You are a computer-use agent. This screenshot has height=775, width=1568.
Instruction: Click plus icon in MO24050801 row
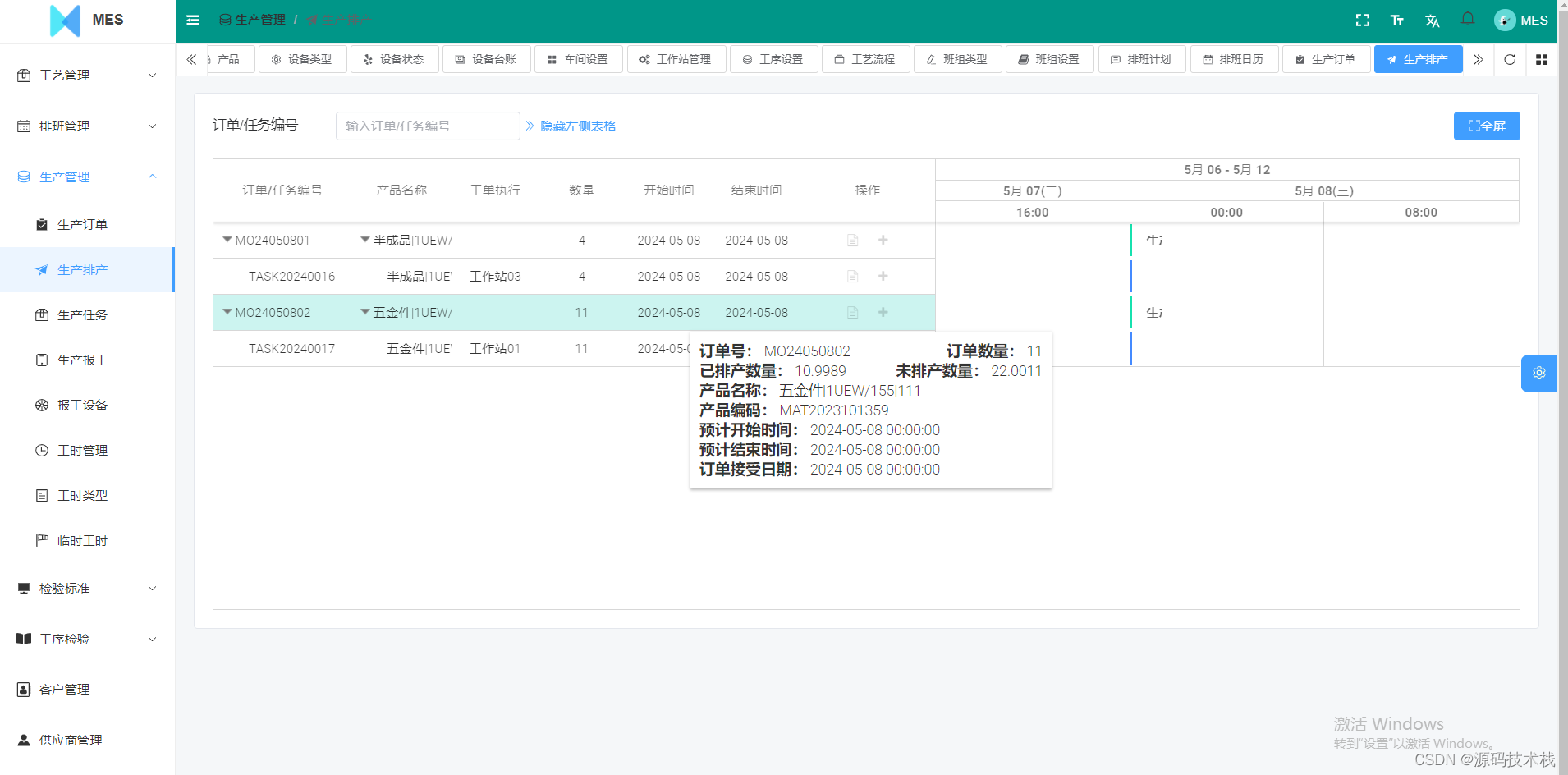click(883, 240)
